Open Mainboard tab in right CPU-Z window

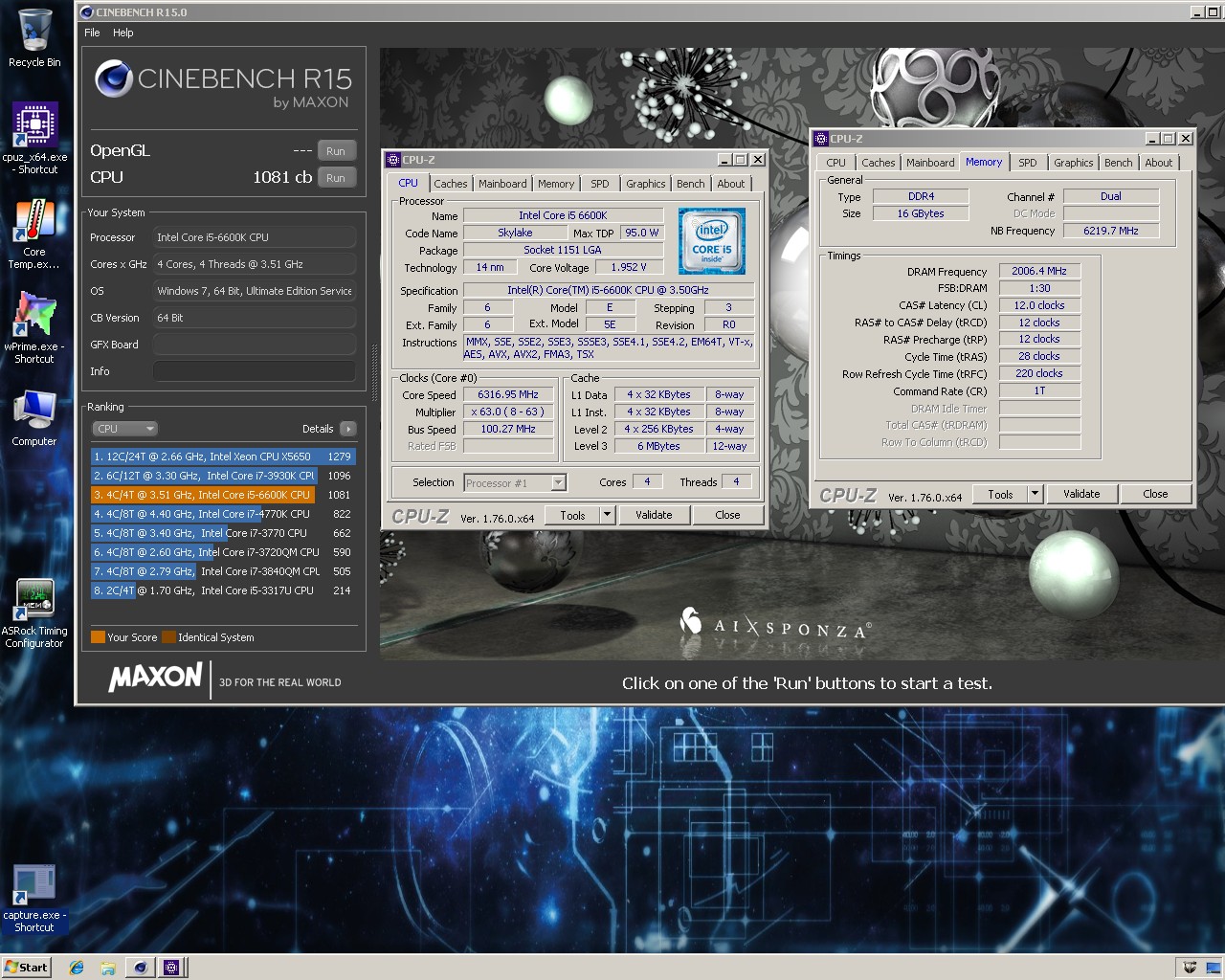[930, 163]
